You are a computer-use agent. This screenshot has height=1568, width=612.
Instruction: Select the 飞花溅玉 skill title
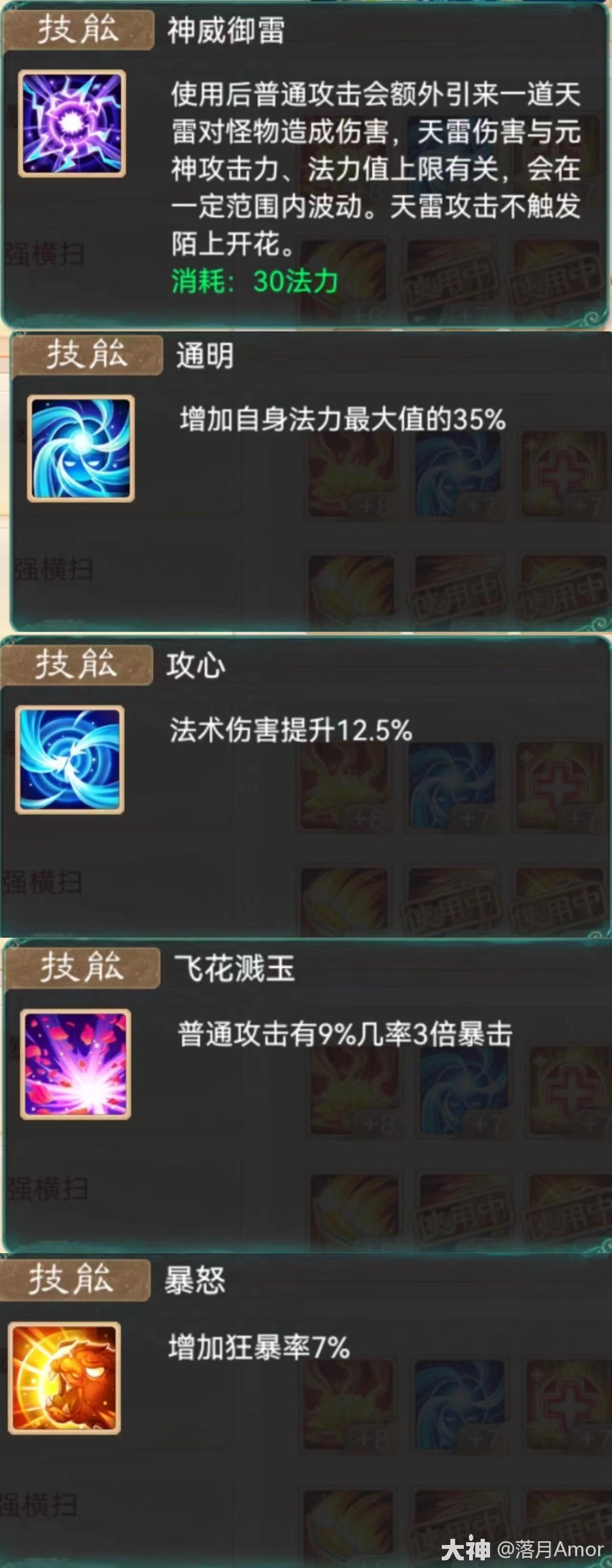click(x=235, y=968)
